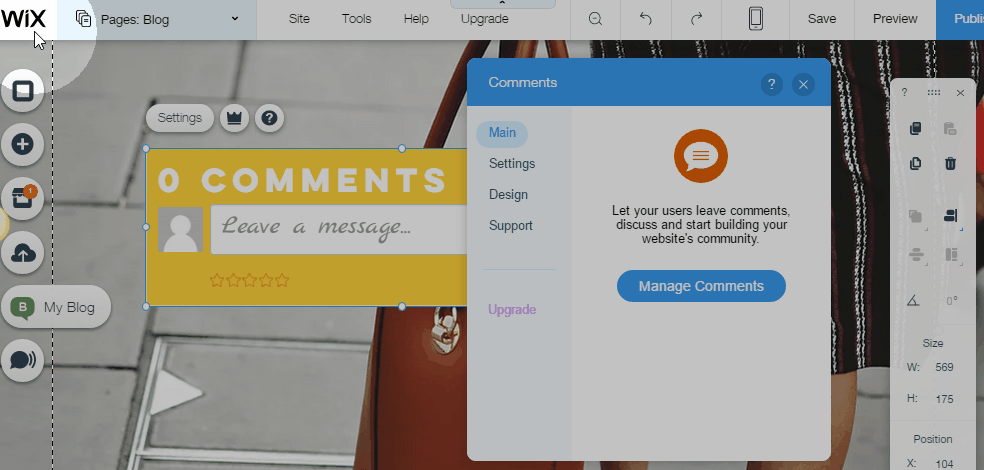This screenshot has height=470, width=984.
Task: Open the Pages: Blog dropdown
Action: [x=157, y=19]
